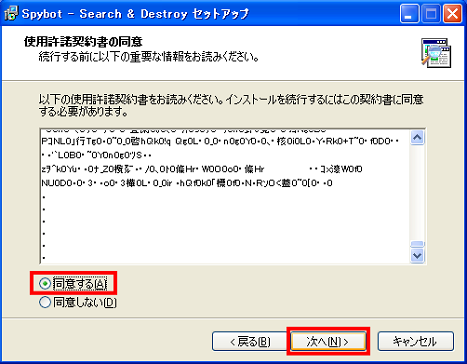Click the setup wizard icon in the header
This screenshot has width=467, height=364.
pos(436,53)
